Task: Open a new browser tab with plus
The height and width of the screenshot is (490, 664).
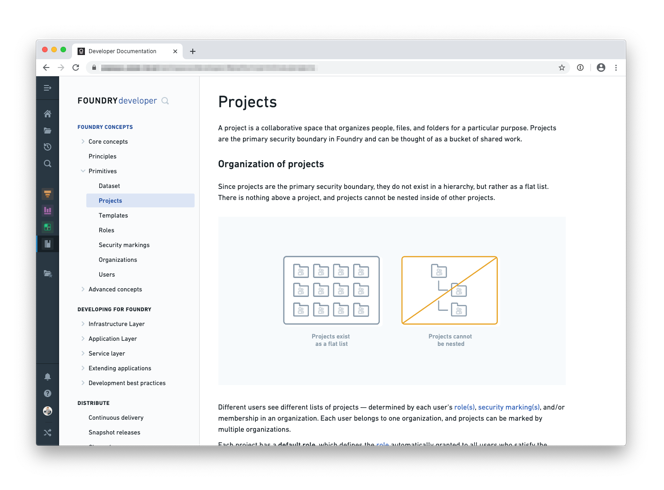Action: point(193,51)
